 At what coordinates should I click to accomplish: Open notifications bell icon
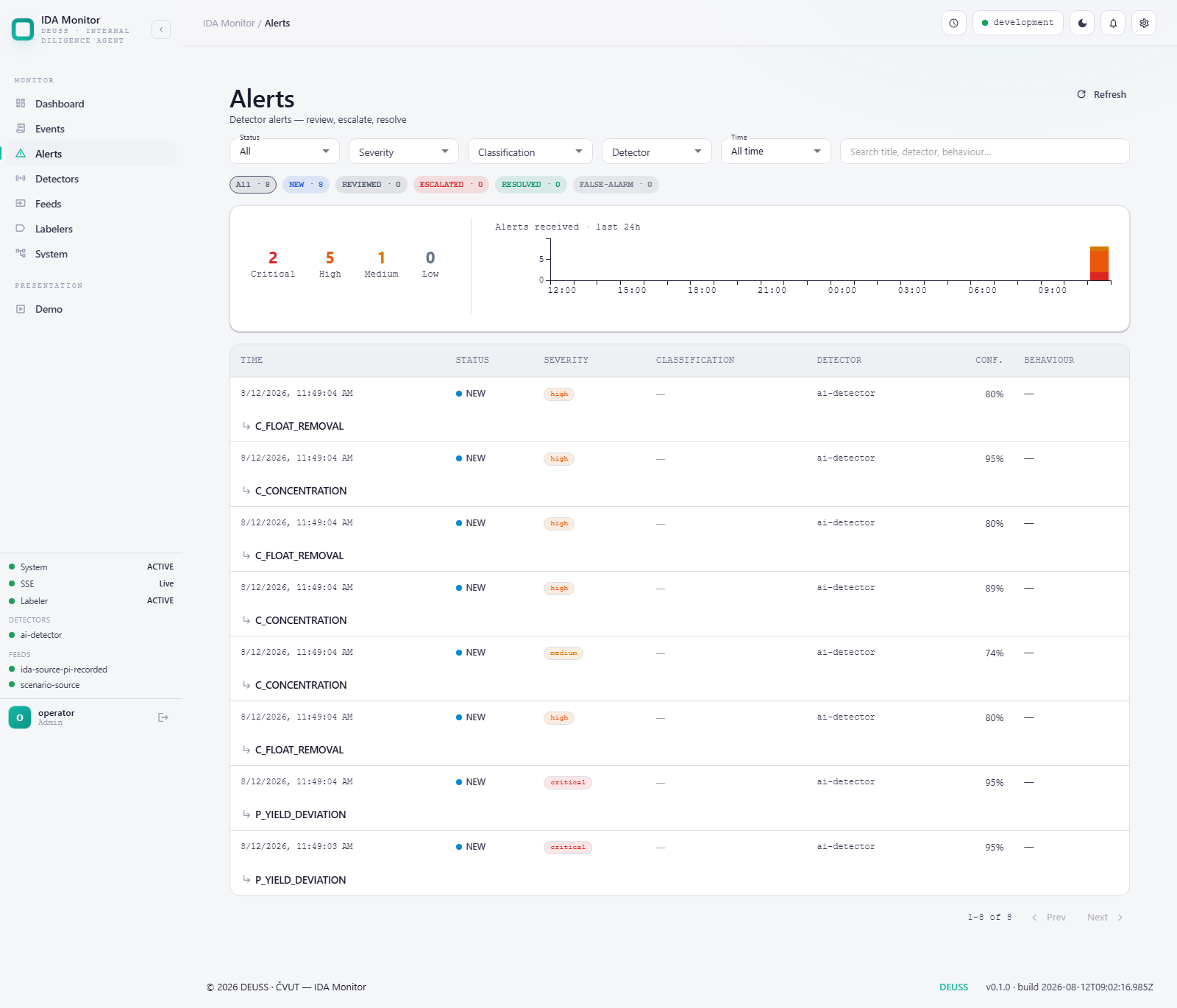pyautogui.click(x=1113, y=23)
